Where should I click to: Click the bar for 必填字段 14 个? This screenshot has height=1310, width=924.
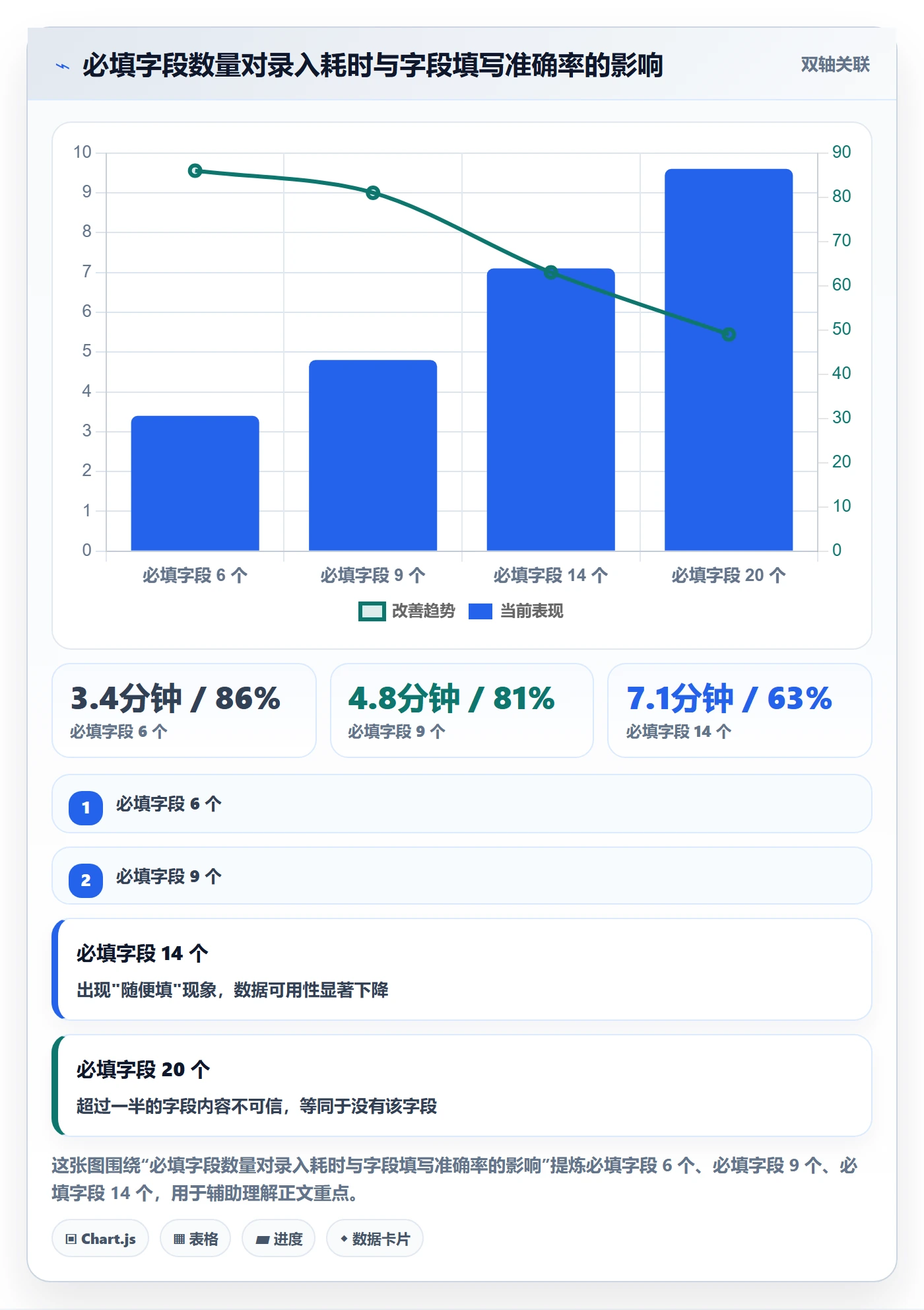(551, 409)
